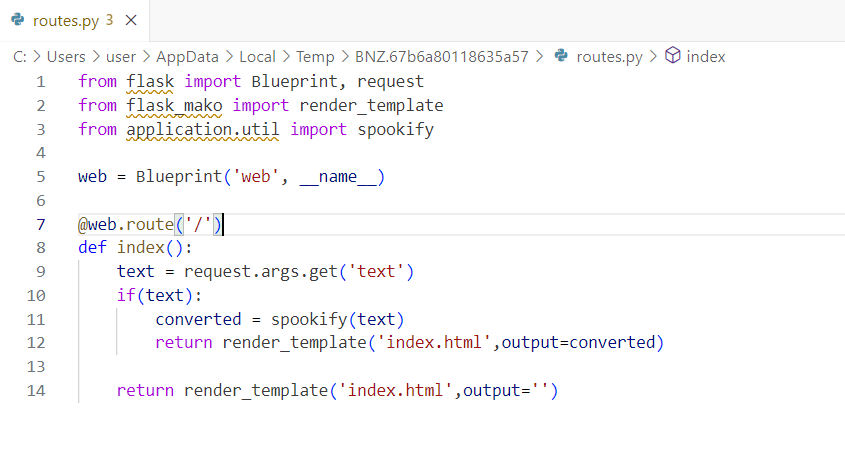Open the user breadcrumb folder
845x463 pixels.
[x=121, y=57]
